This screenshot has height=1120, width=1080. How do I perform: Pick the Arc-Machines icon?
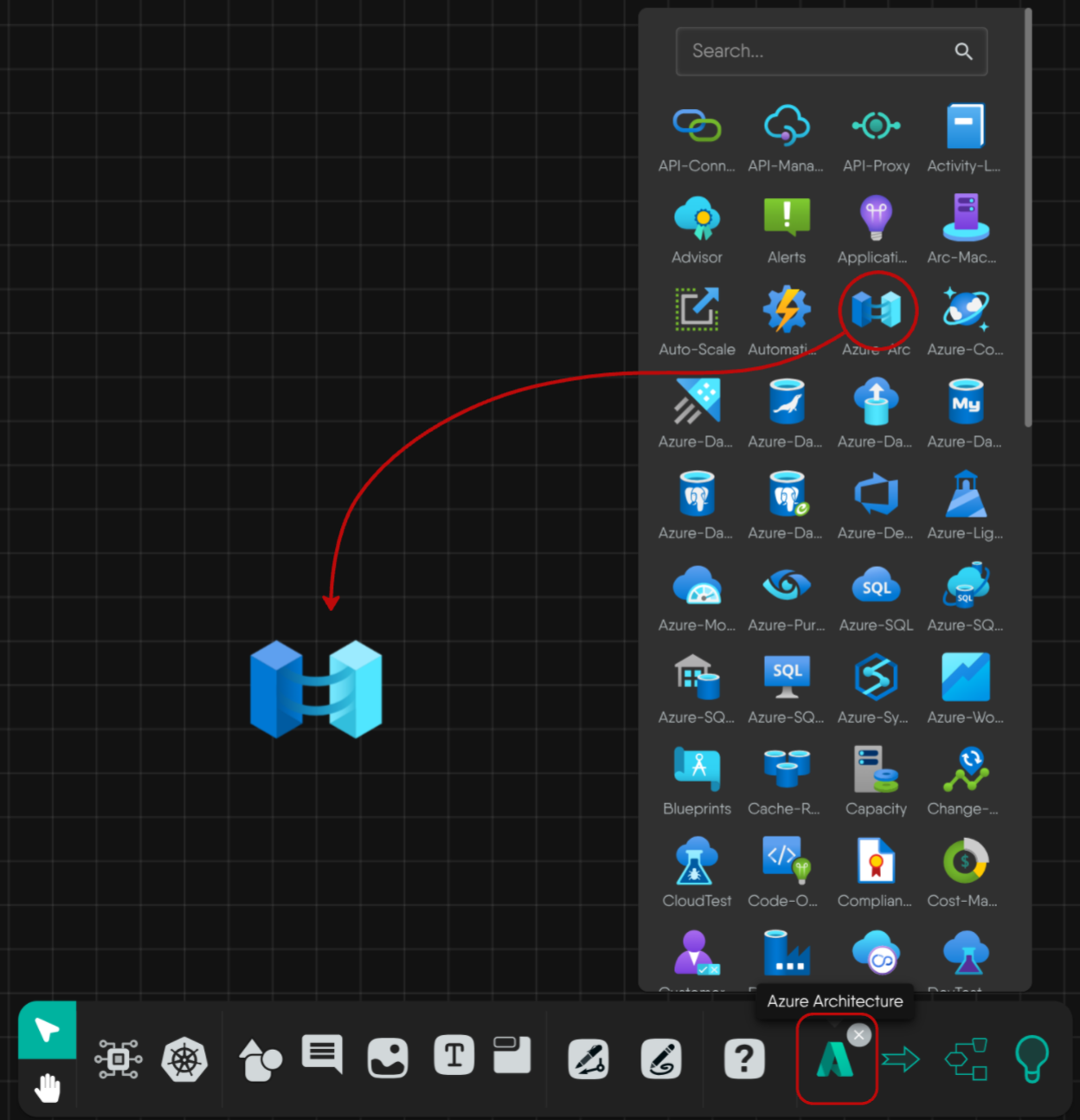pyautogui.click(x=966, y=217)
